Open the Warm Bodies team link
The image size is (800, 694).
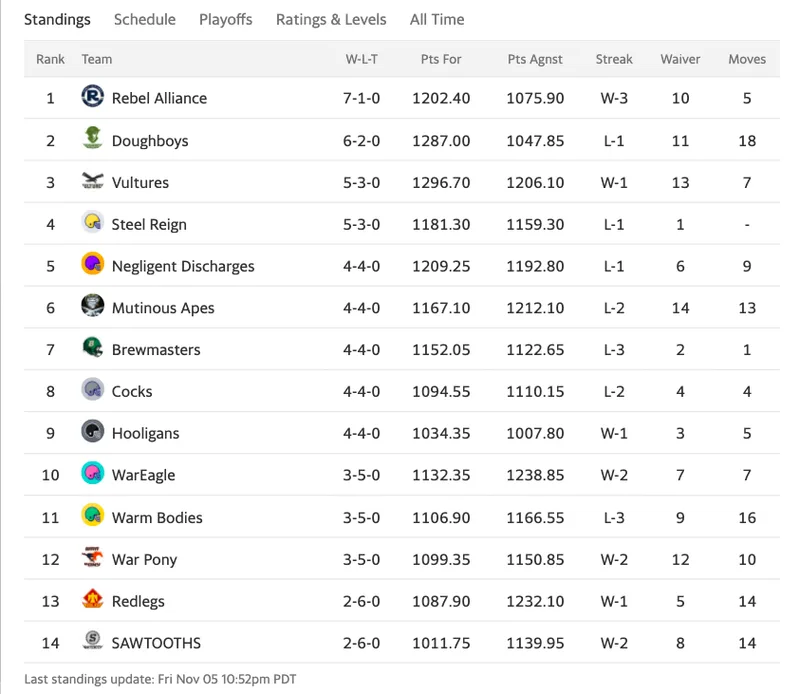[157, 517]
